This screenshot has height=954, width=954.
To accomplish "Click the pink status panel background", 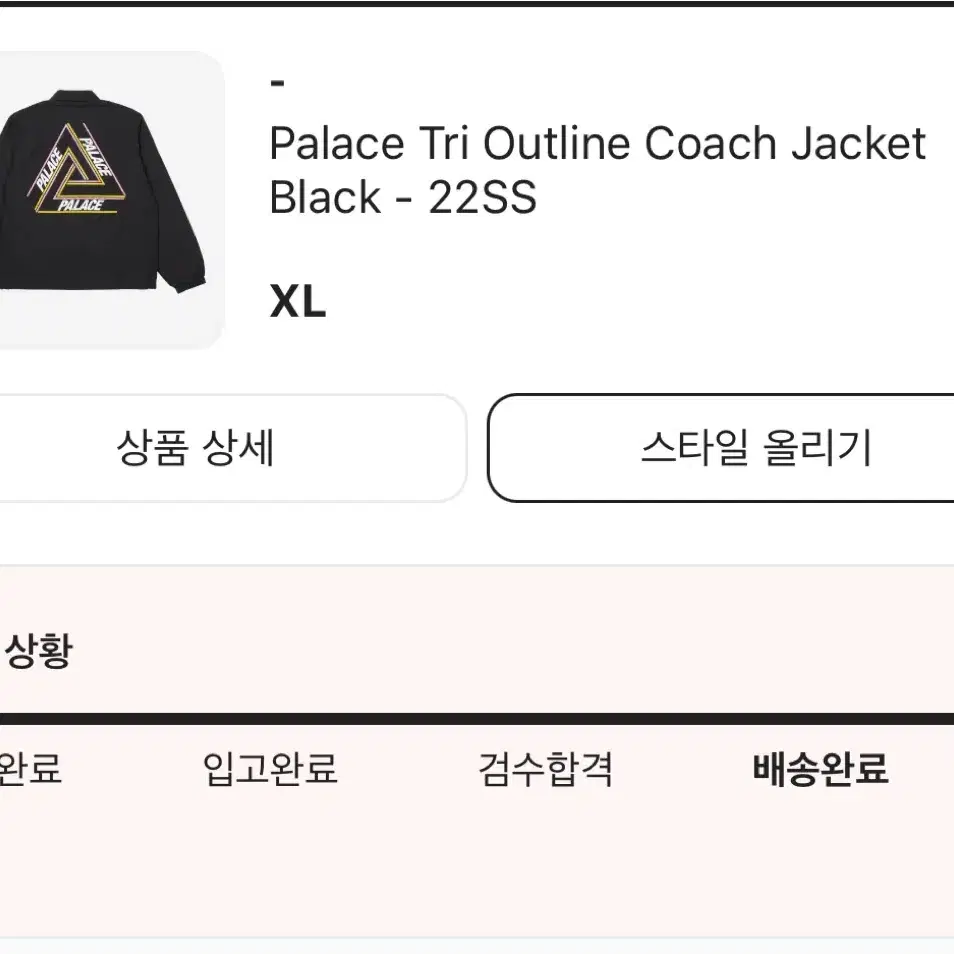I will coord(477,852).
